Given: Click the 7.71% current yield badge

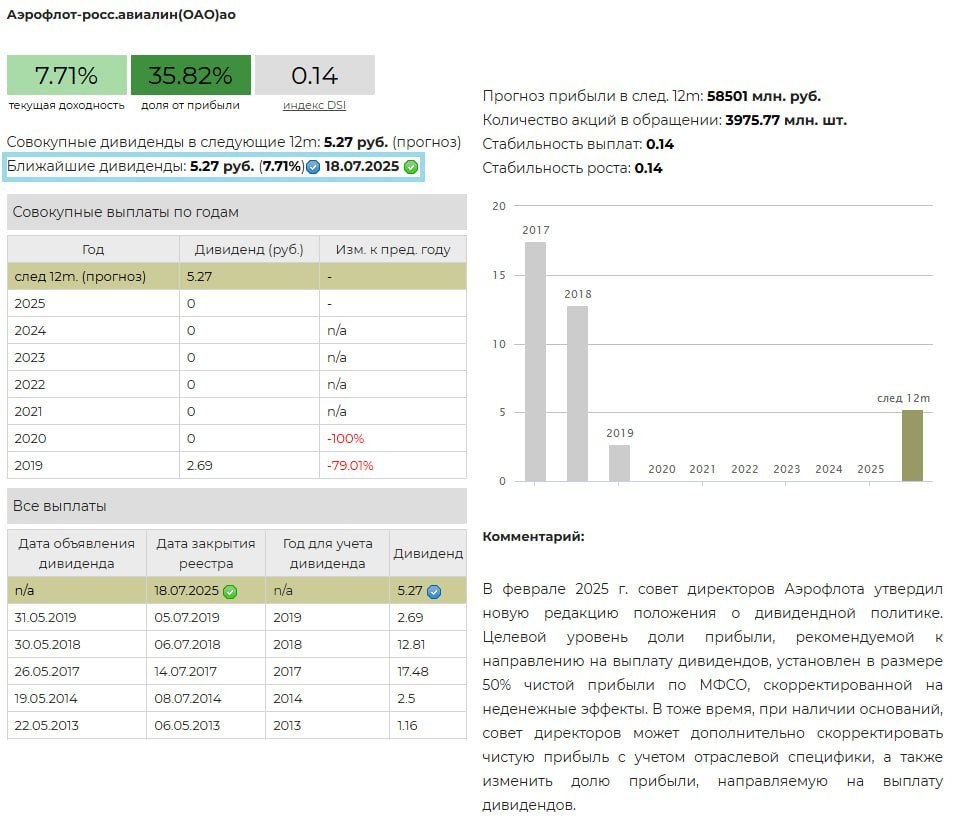Looking at the screenshot, I should tap(67, 75).
